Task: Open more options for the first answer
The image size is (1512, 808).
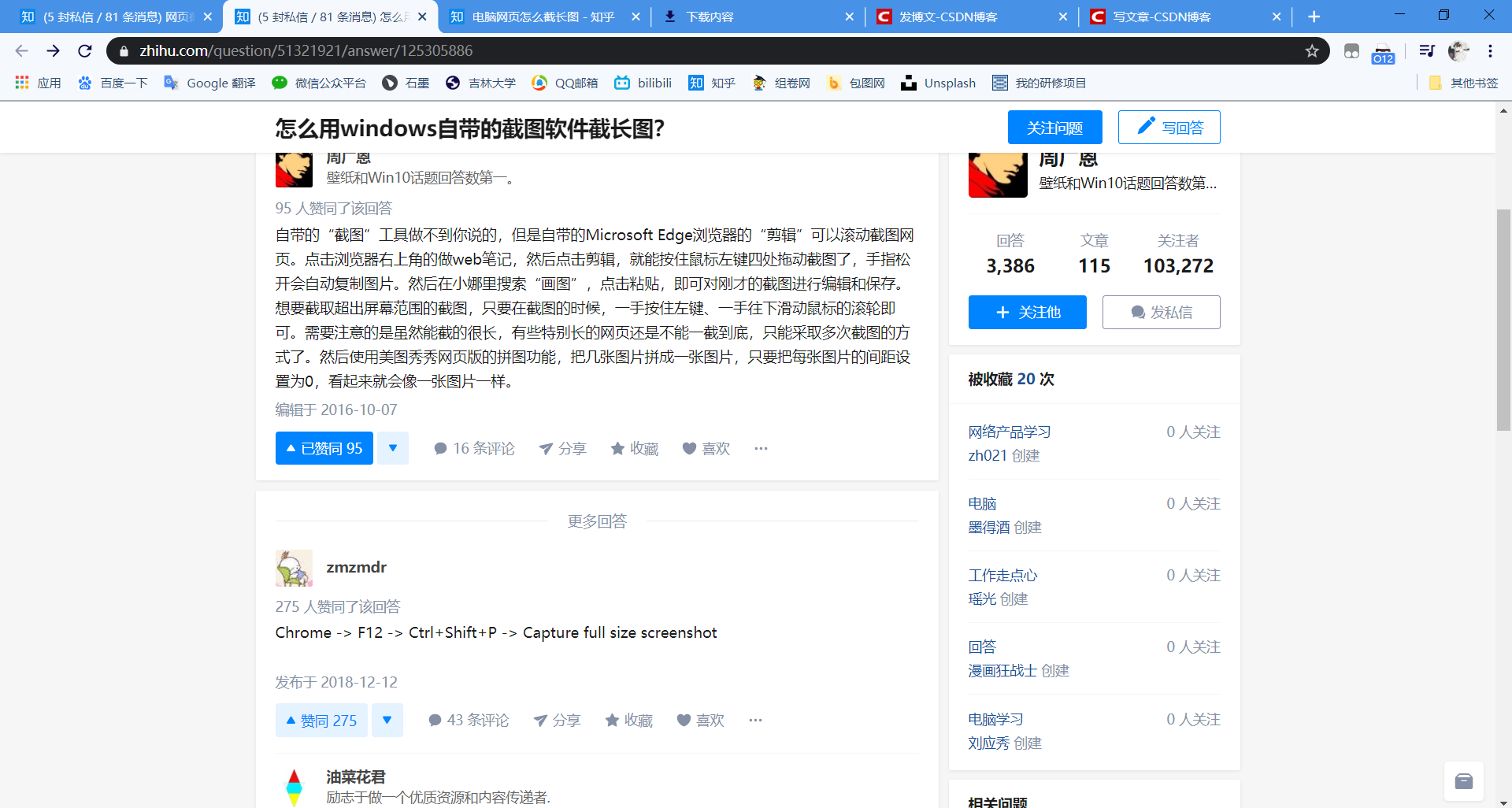Action: [761, 448]
